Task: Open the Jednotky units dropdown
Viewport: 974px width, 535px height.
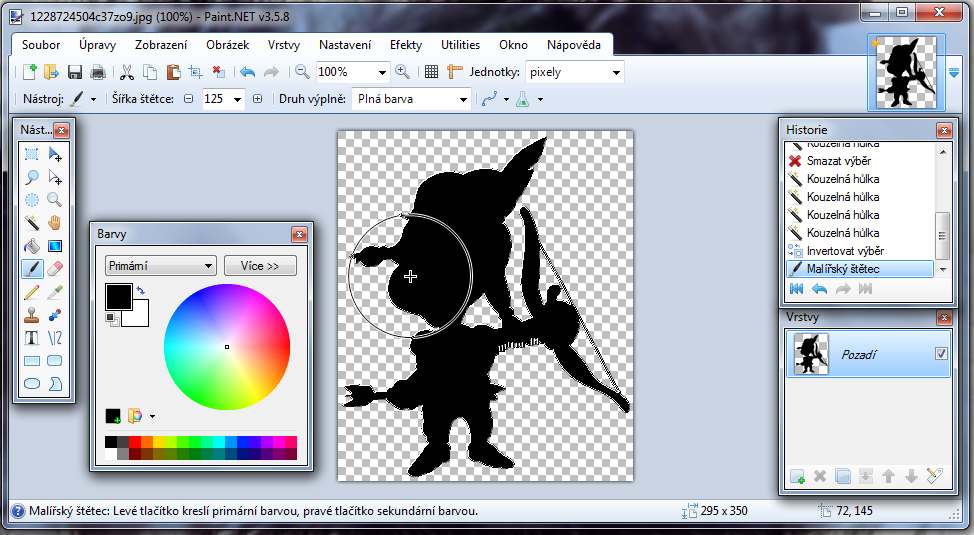Action: pos(574,72)
